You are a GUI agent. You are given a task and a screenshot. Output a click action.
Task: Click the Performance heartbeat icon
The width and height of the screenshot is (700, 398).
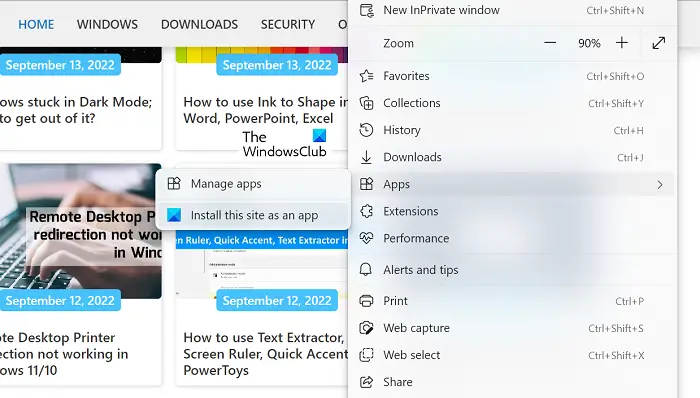(367, 238)
